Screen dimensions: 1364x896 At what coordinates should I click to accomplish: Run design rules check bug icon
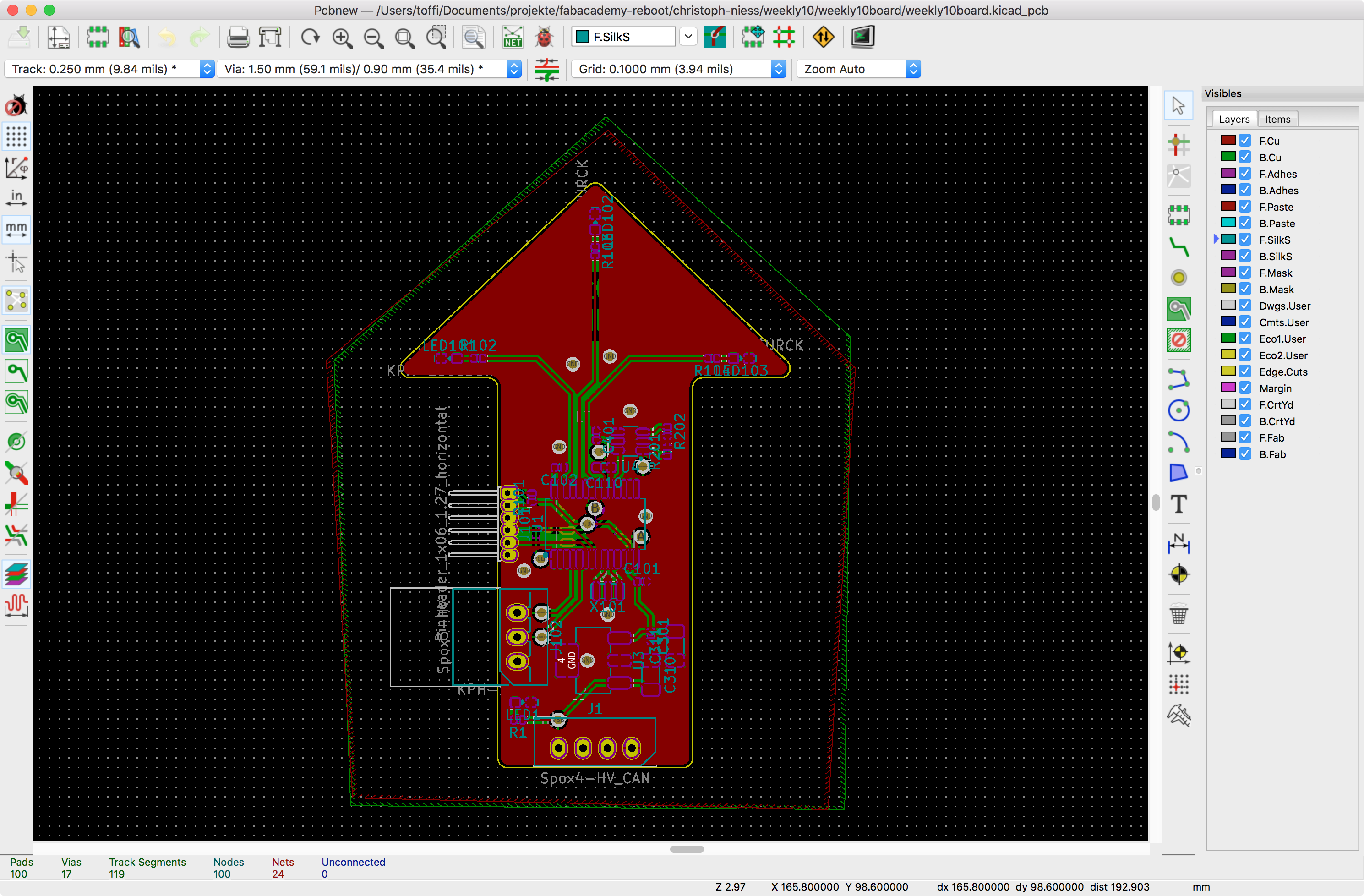[544, 37]
